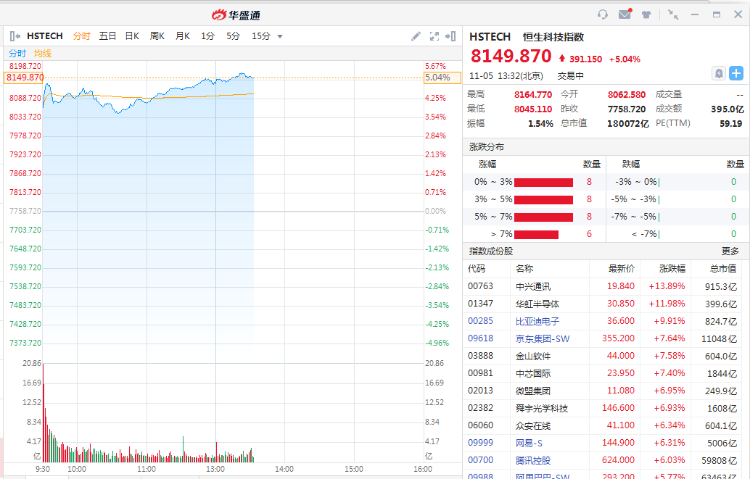
Task: Switch to 分时 chart tab
Action: (x=81, y=36)
